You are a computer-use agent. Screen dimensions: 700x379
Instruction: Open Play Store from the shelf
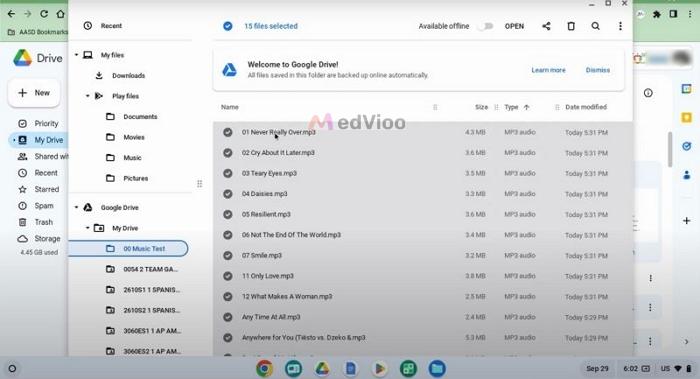coord(379,369)
